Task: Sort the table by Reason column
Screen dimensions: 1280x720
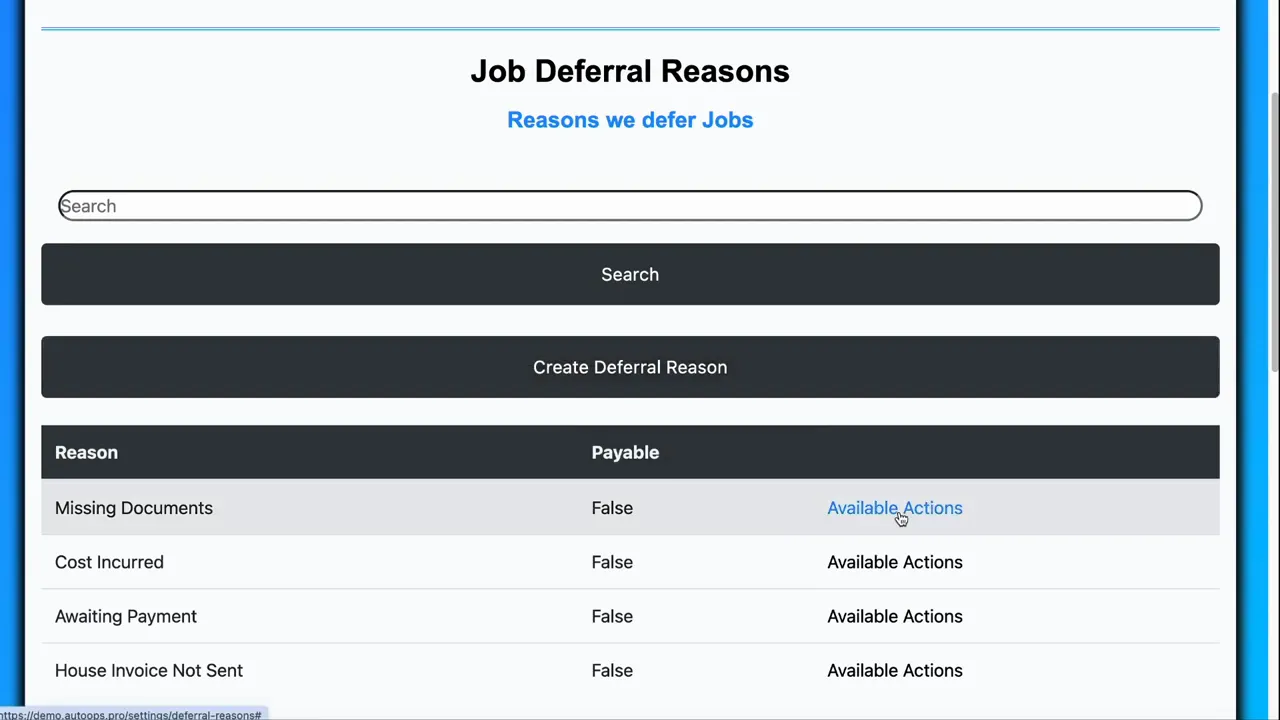Action: coord(86,452)
